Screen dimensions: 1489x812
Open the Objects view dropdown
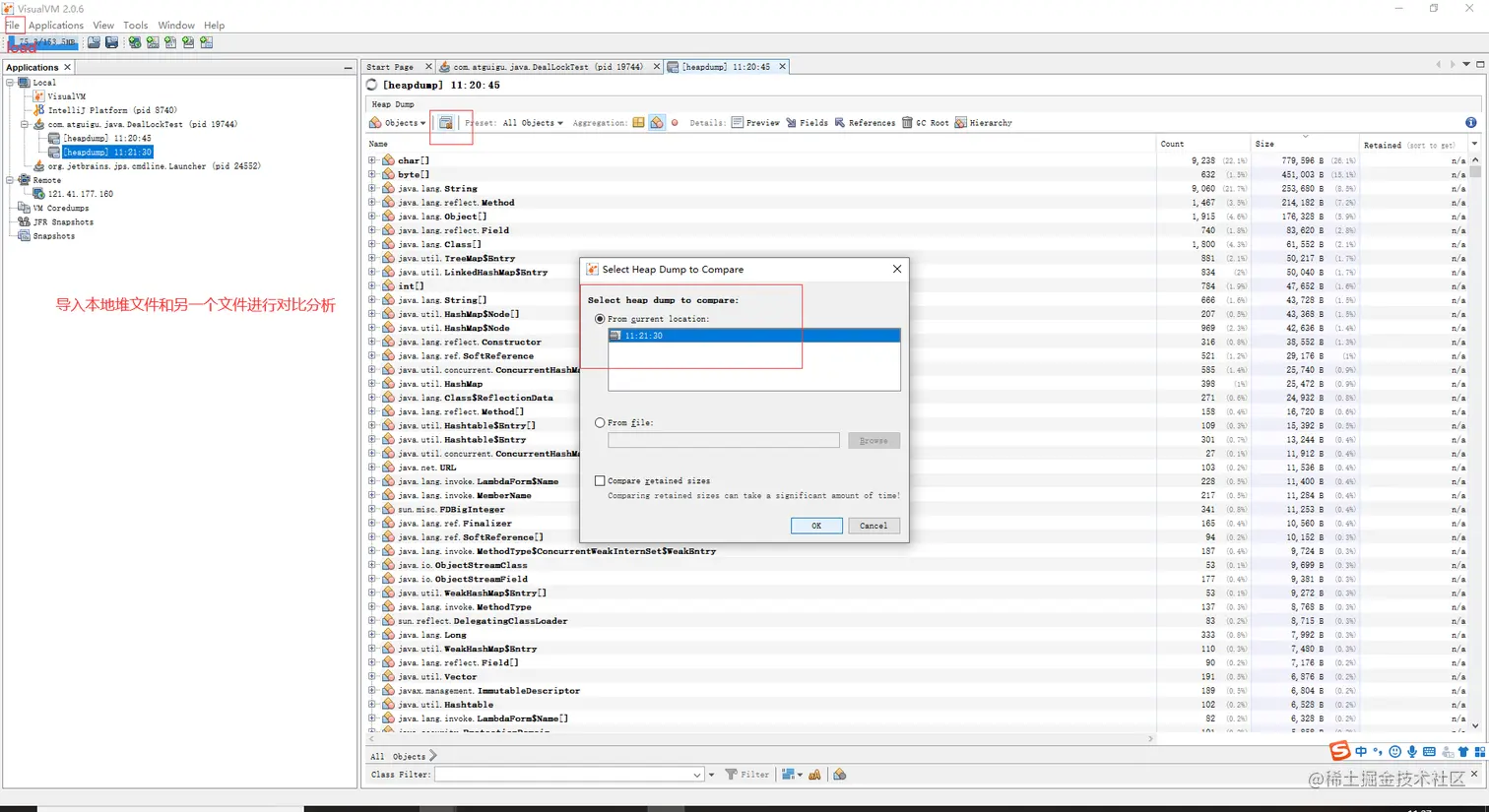(x=397, y=123)
